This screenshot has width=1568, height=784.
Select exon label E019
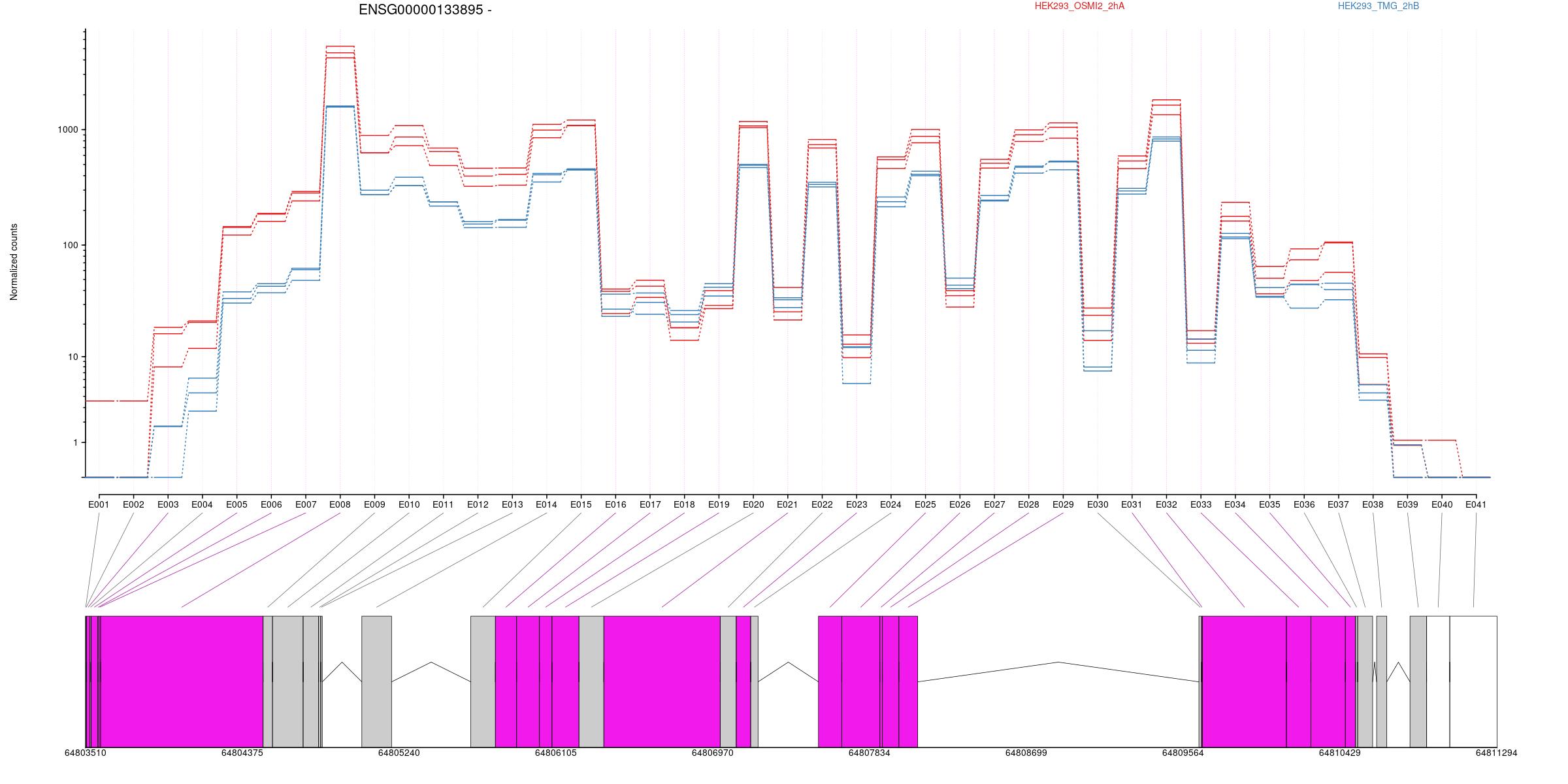click(719, 504)
